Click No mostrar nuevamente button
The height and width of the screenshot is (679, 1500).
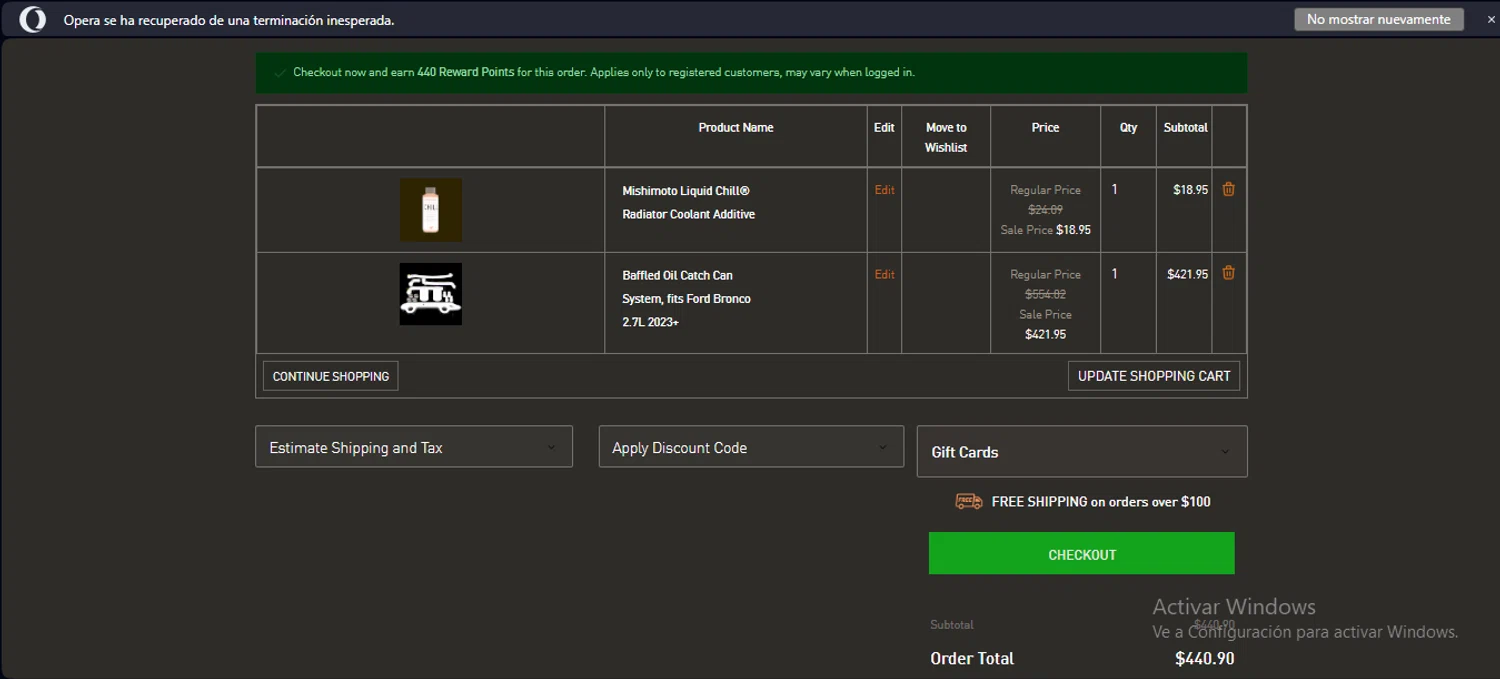(1378, 19)
